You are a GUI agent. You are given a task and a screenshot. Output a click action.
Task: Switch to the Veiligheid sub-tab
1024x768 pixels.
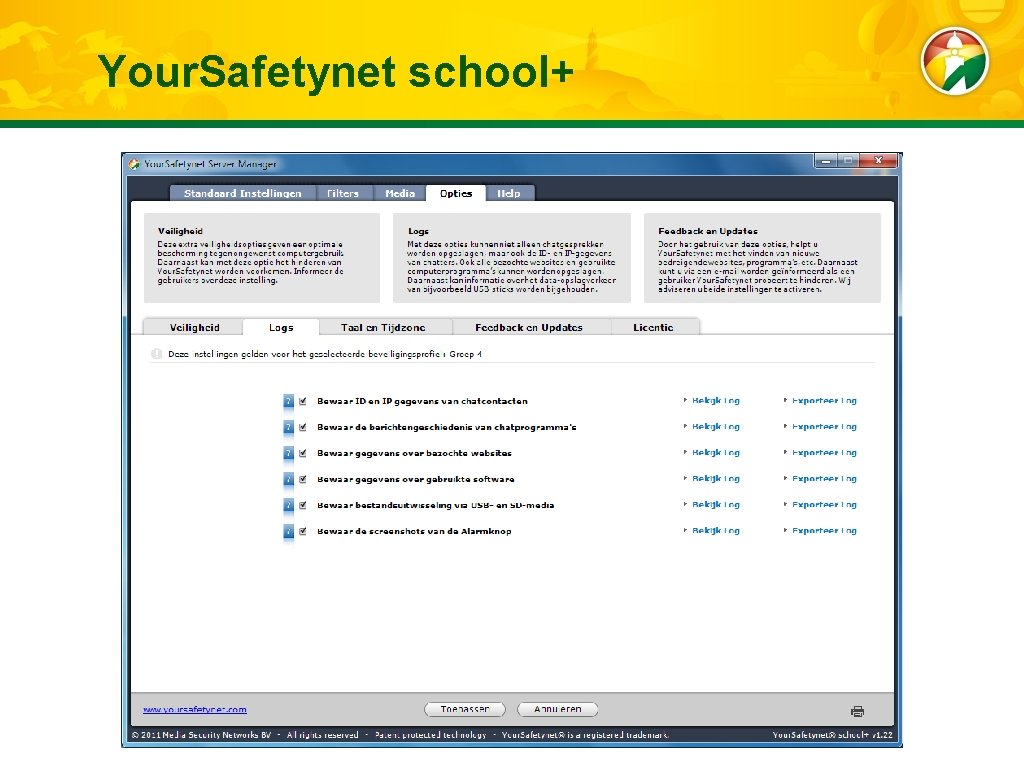coord(194,327)
